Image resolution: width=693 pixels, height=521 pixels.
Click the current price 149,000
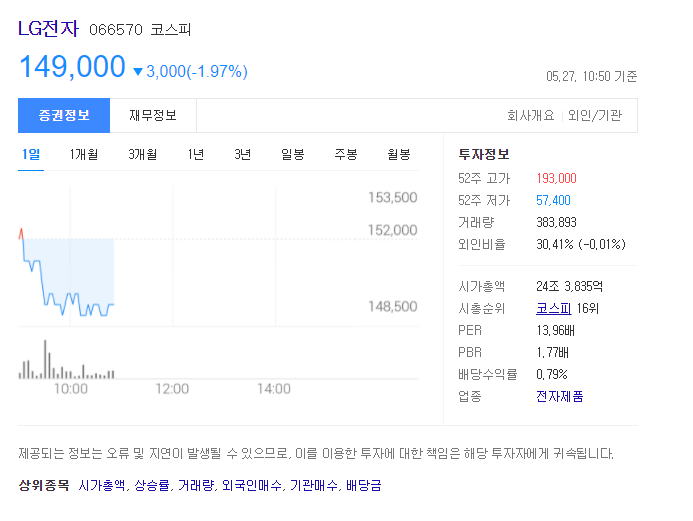(x=72, y=67)
